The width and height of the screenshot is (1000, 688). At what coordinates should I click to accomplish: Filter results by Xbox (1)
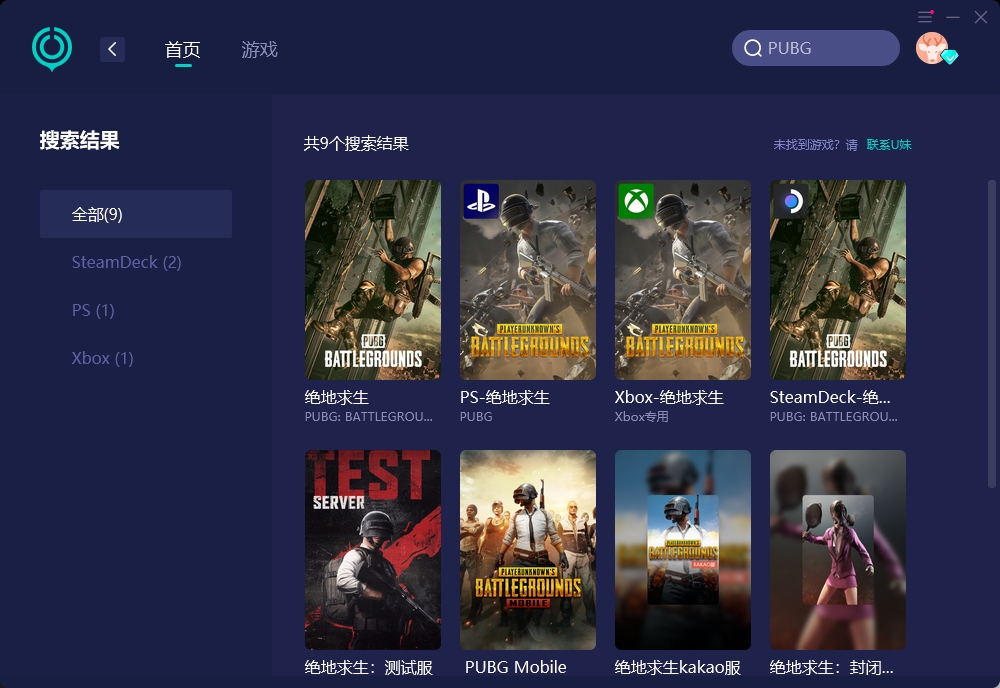tap(102, 358)
